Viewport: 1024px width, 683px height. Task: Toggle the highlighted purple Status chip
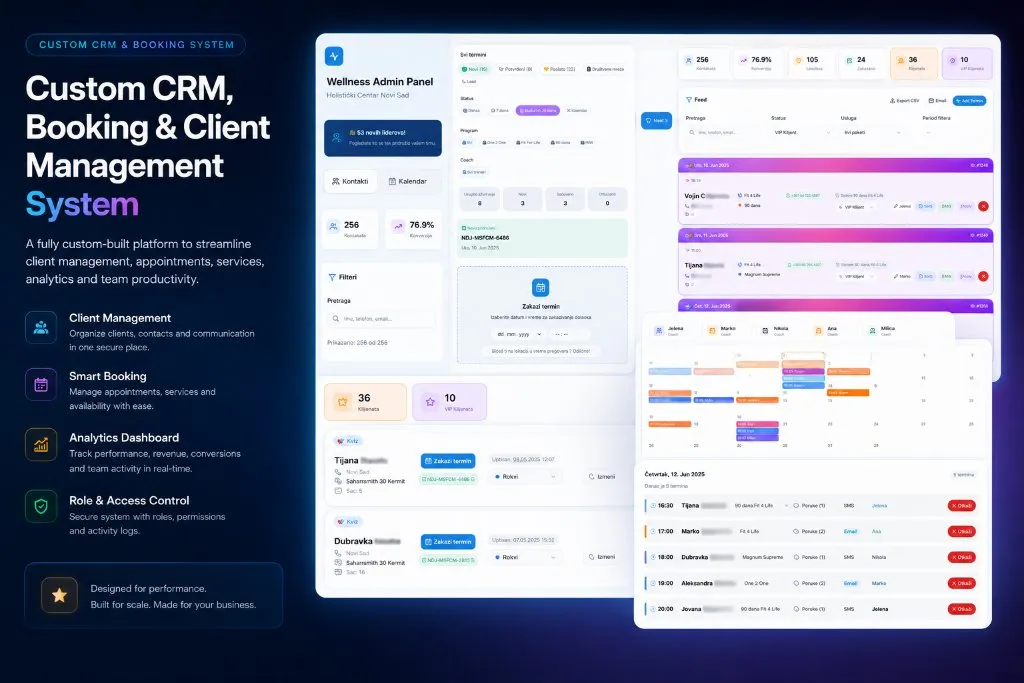pos(537,110)
